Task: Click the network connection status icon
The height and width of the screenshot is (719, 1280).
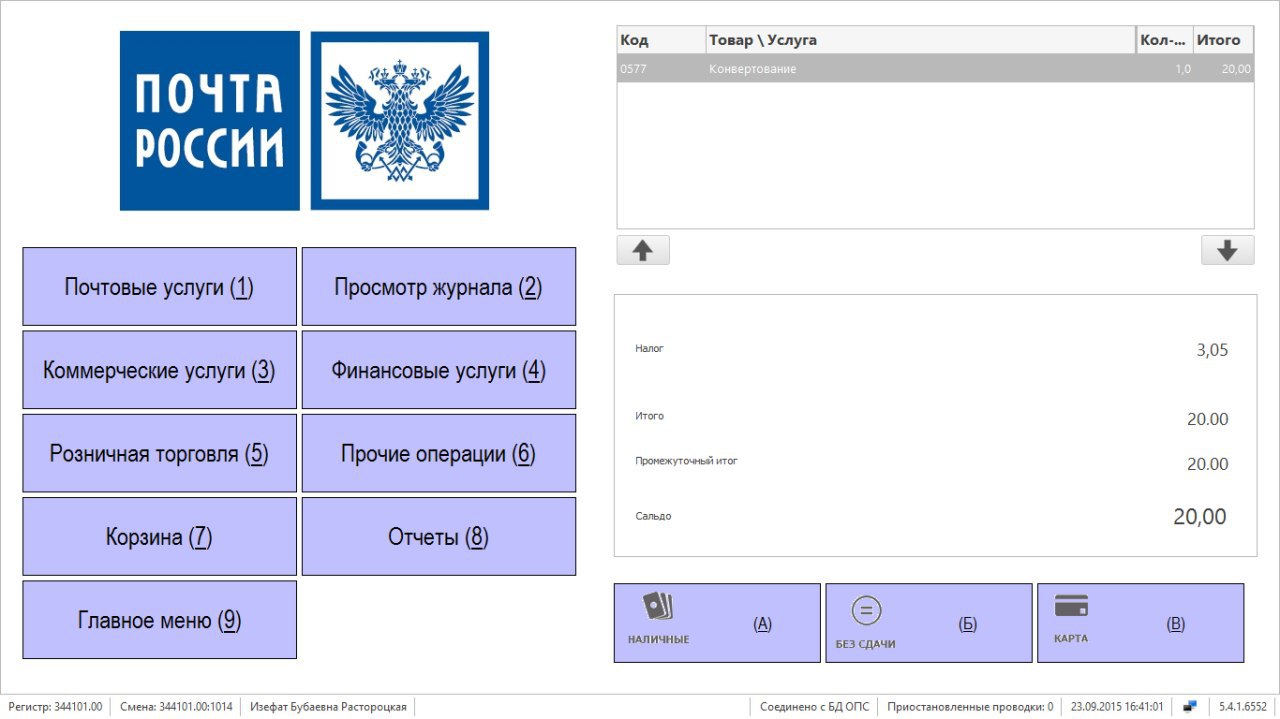Action: coord(1190,707)
